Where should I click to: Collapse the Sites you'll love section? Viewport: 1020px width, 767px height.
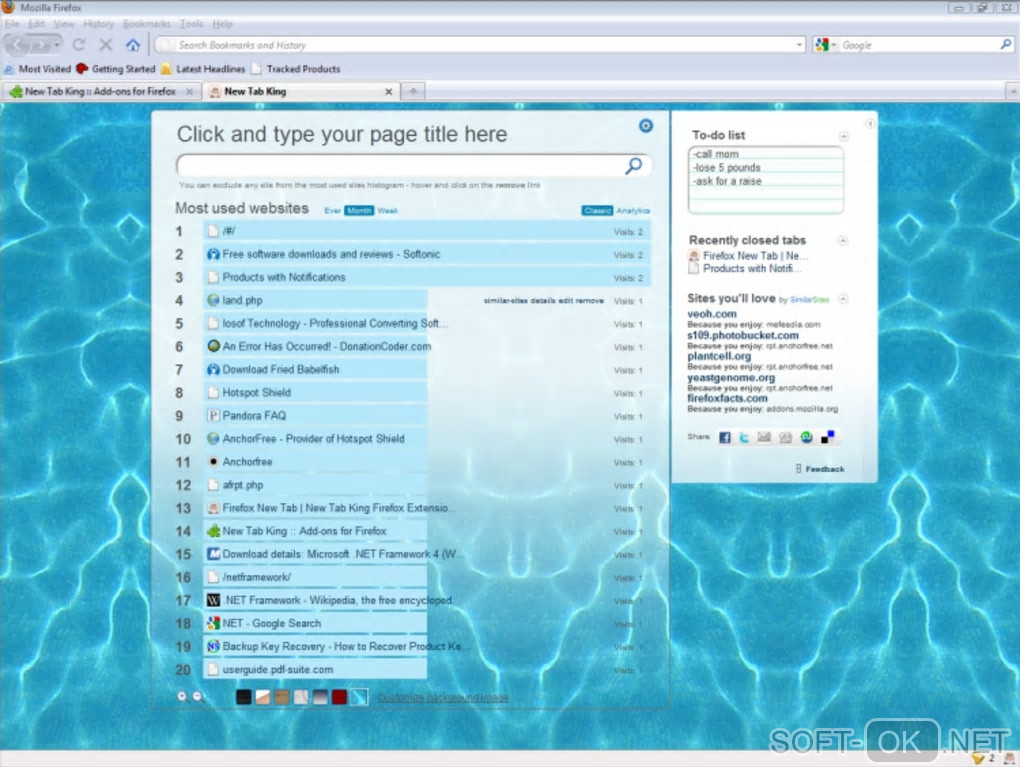coord(843,299)
